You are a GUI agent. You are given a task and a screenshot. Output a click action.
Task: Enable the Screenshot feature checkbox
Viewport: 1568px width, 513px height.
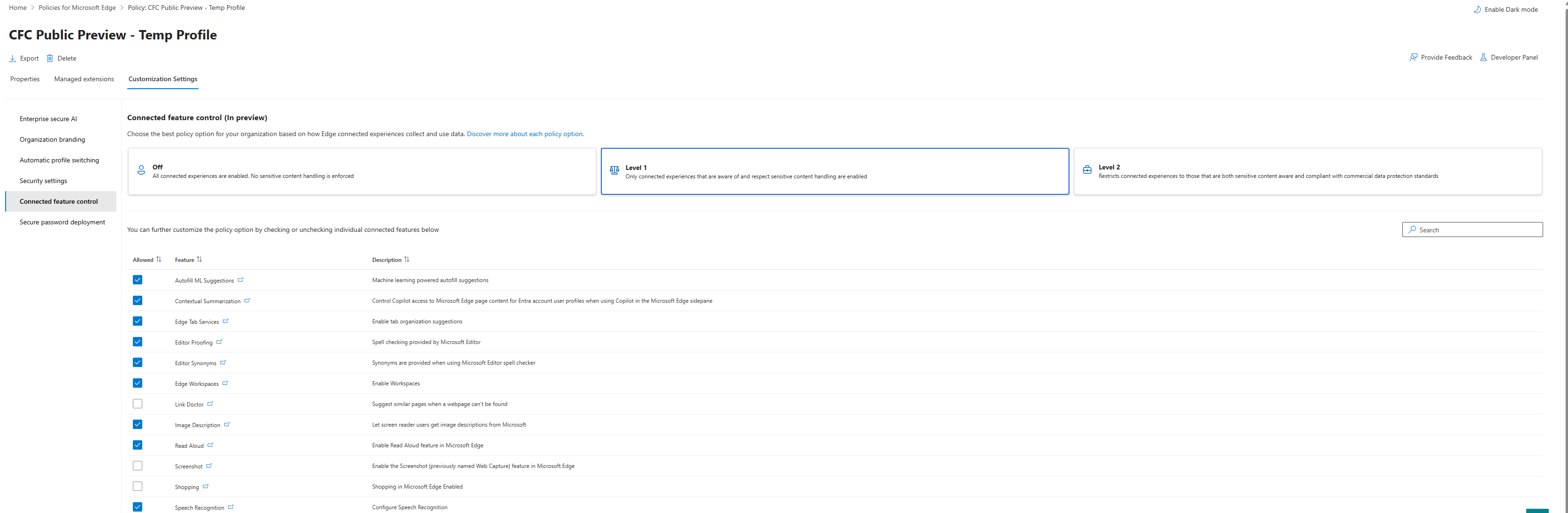[138, 466]
